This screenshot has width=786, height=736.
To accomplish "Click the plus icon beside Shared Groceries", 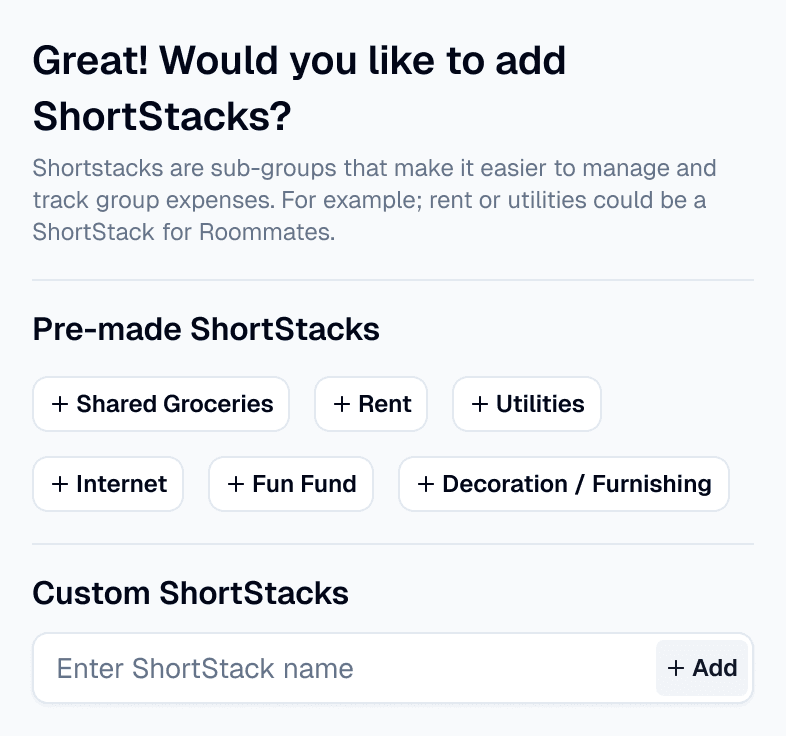I will tap(61, 404).
